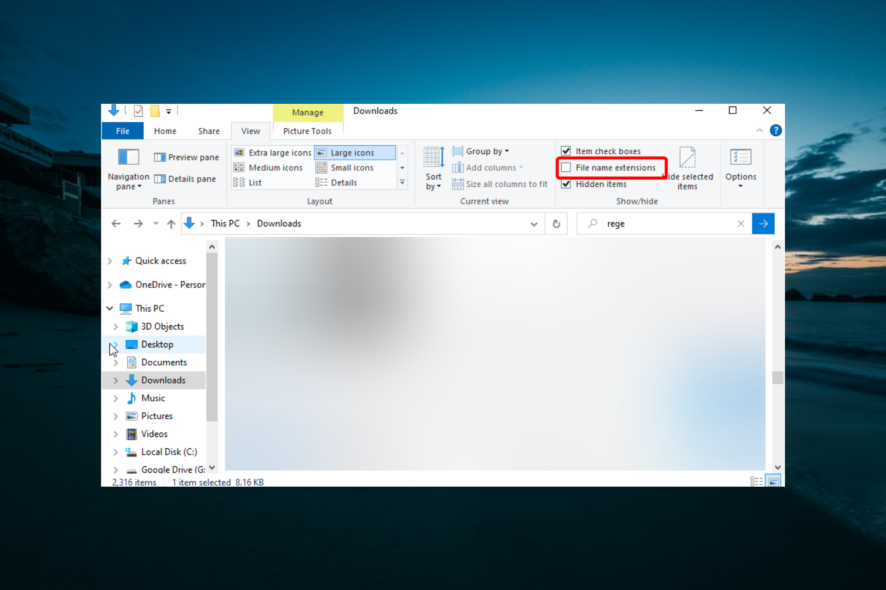The height and width of the screenshot is (590, 886).
Task: Expand Quick access tree node
Action: click(x=110, y=261)
